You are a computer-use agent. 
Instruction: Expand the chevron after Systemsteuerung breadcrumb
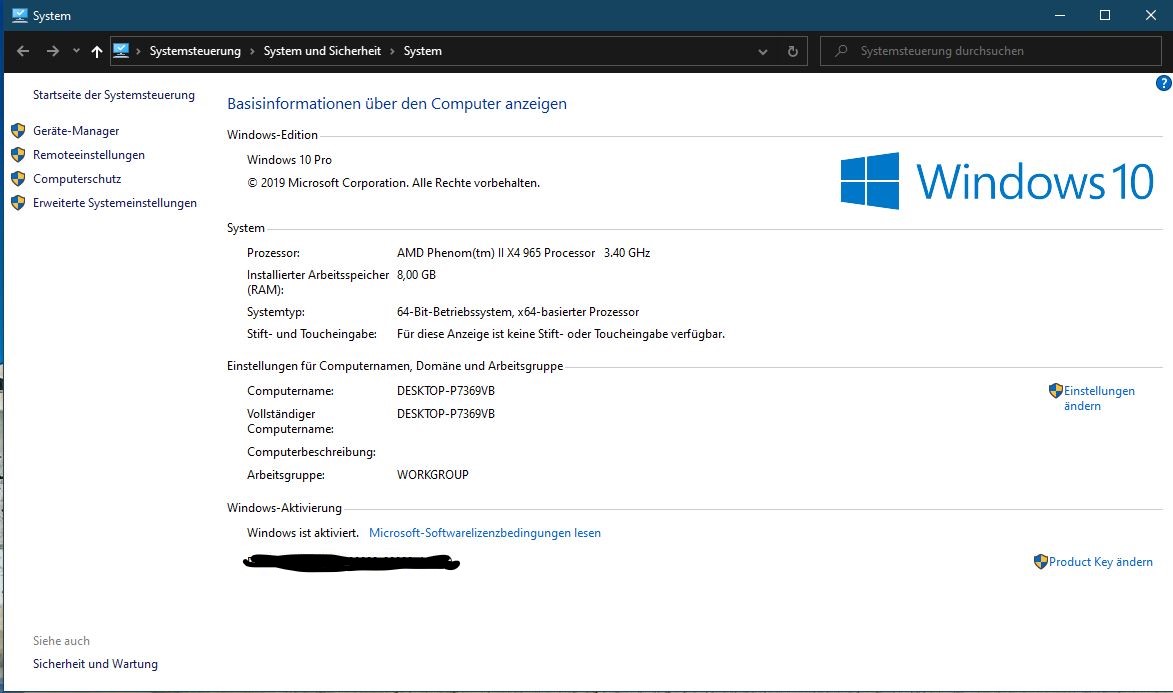(252, 51)
